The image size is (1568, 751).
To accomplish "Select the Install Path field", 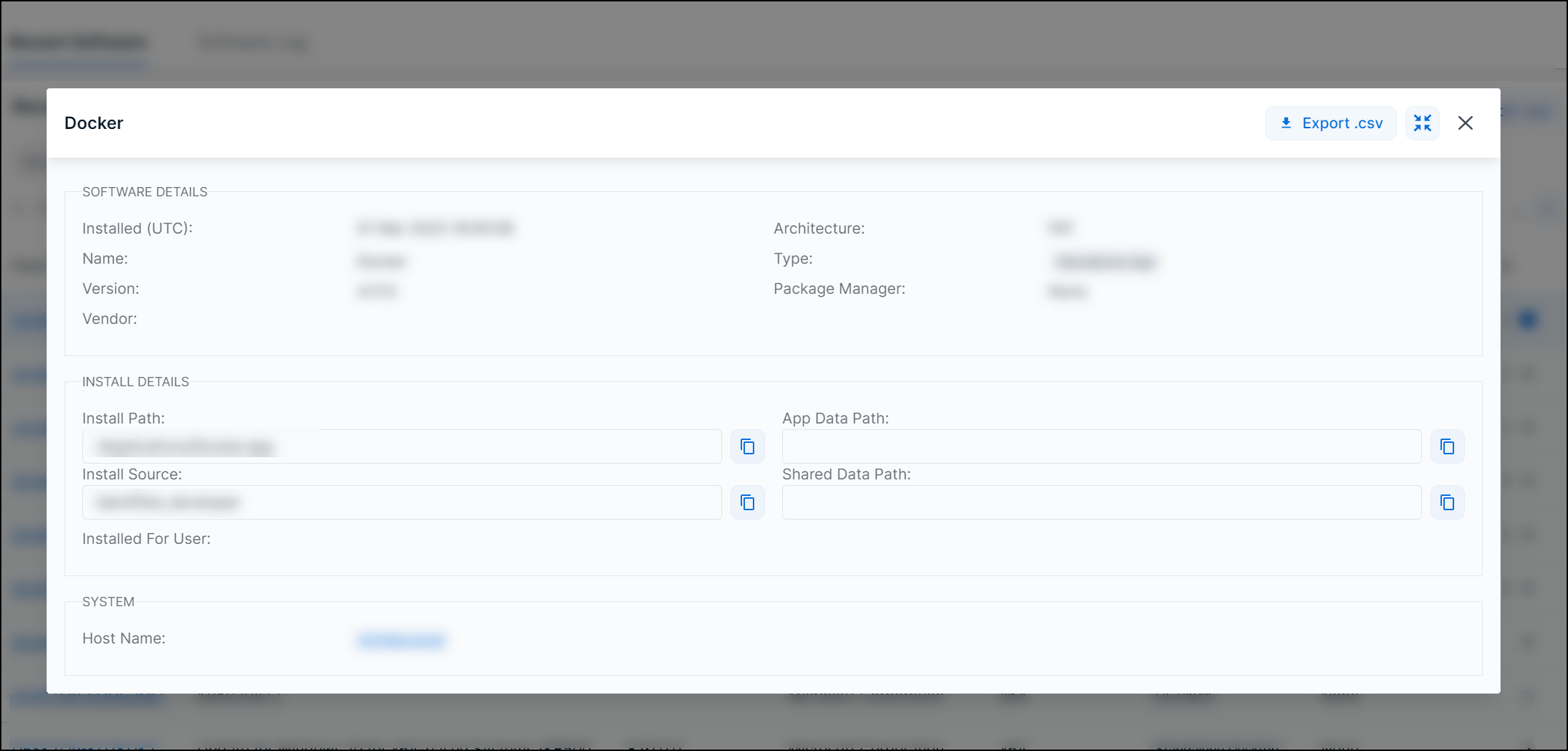I will 402,446.
